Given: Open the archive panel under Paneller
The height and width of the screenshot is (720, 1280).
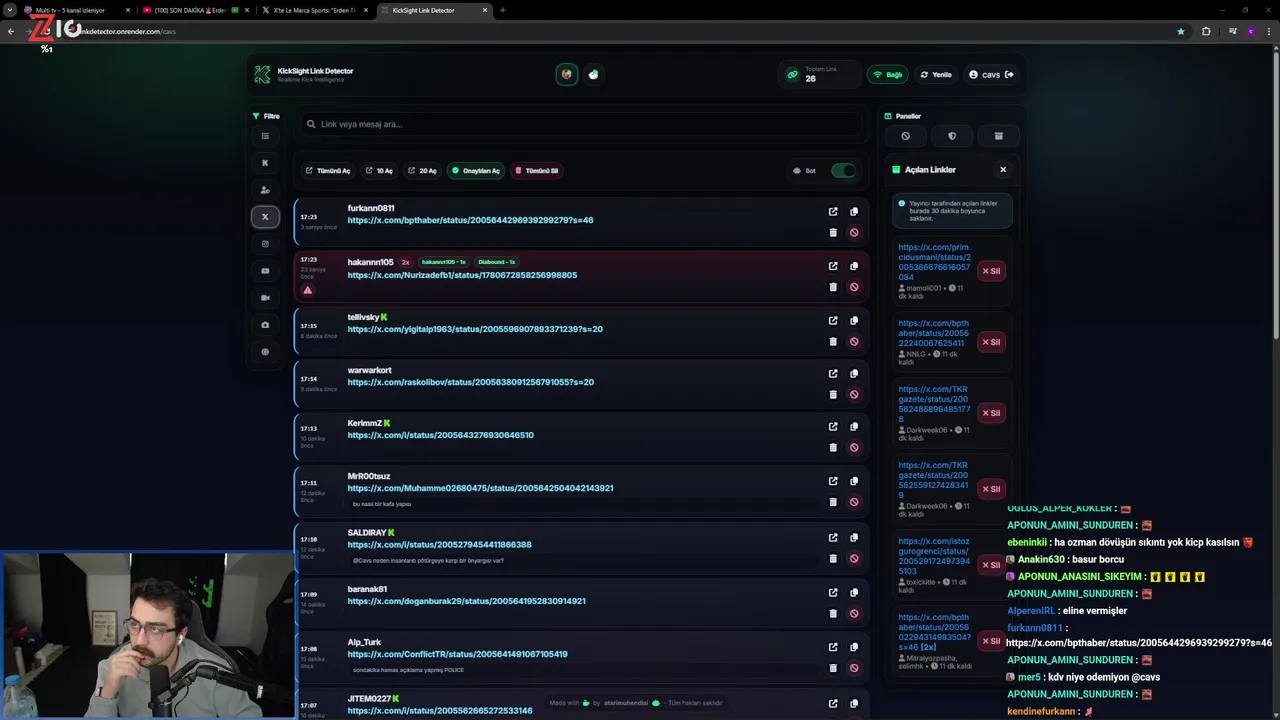Looking at the screenshot, I should [998, 136].
